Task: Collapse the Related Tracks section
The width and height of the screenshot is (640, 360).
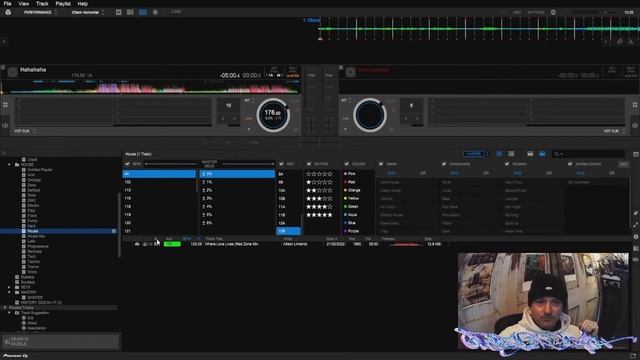Action: click(4, 308)
